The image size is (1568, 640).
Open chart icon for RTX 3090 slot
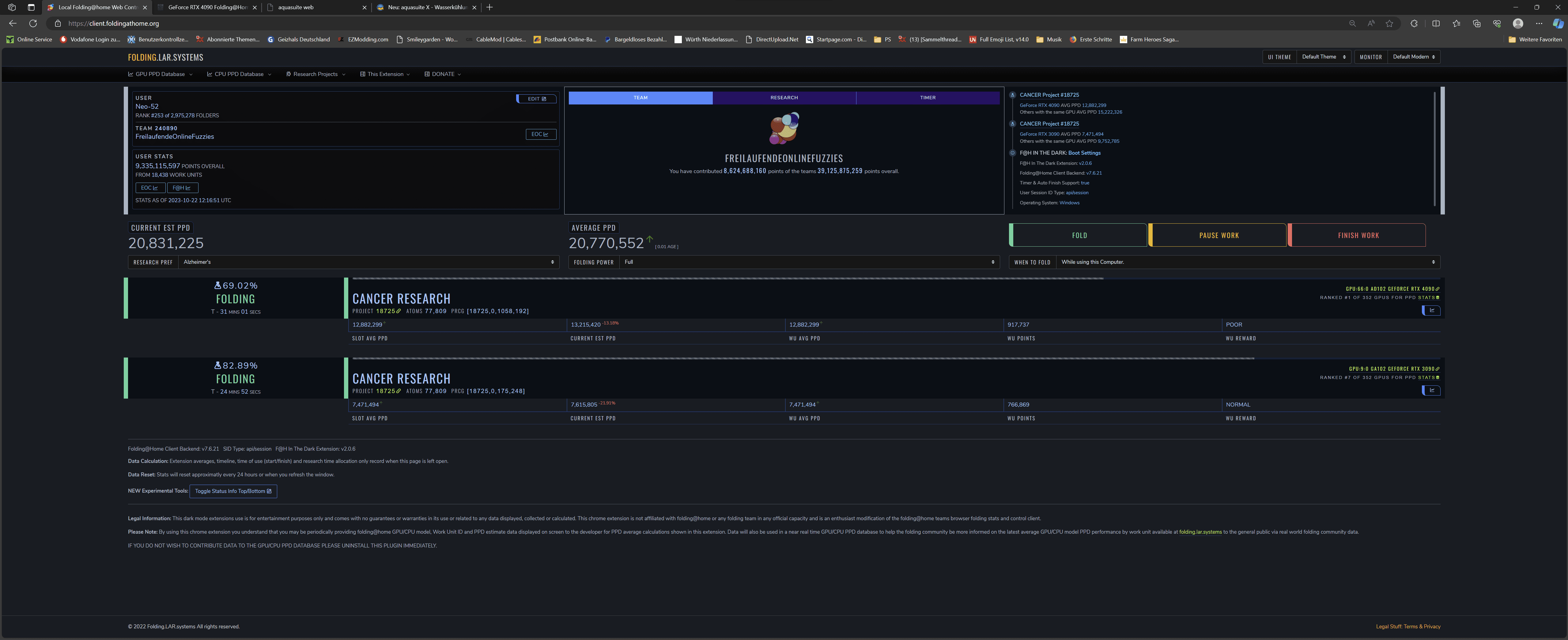(x=1431, y=390)
